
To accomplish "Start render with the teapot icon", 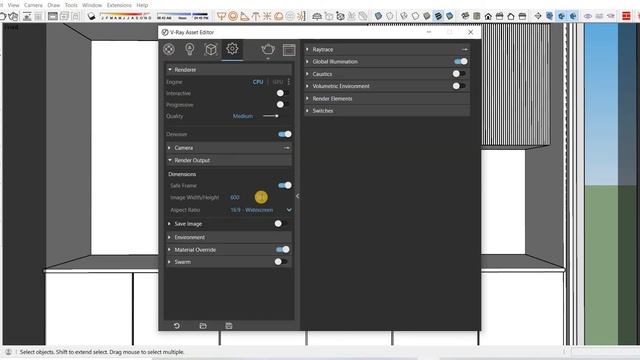I will pos(268,49).
